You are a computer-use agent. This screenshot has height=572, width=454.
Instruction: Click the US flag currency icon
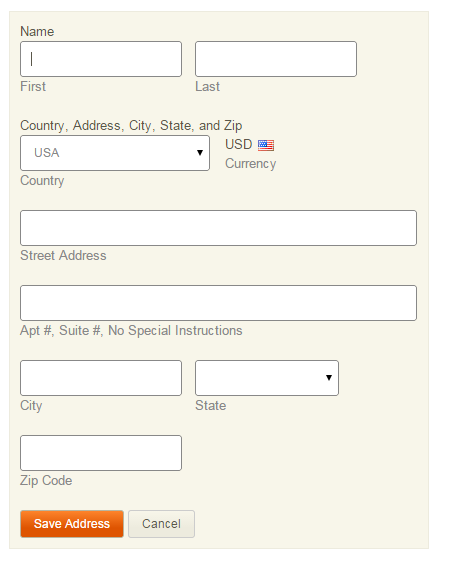266,145
